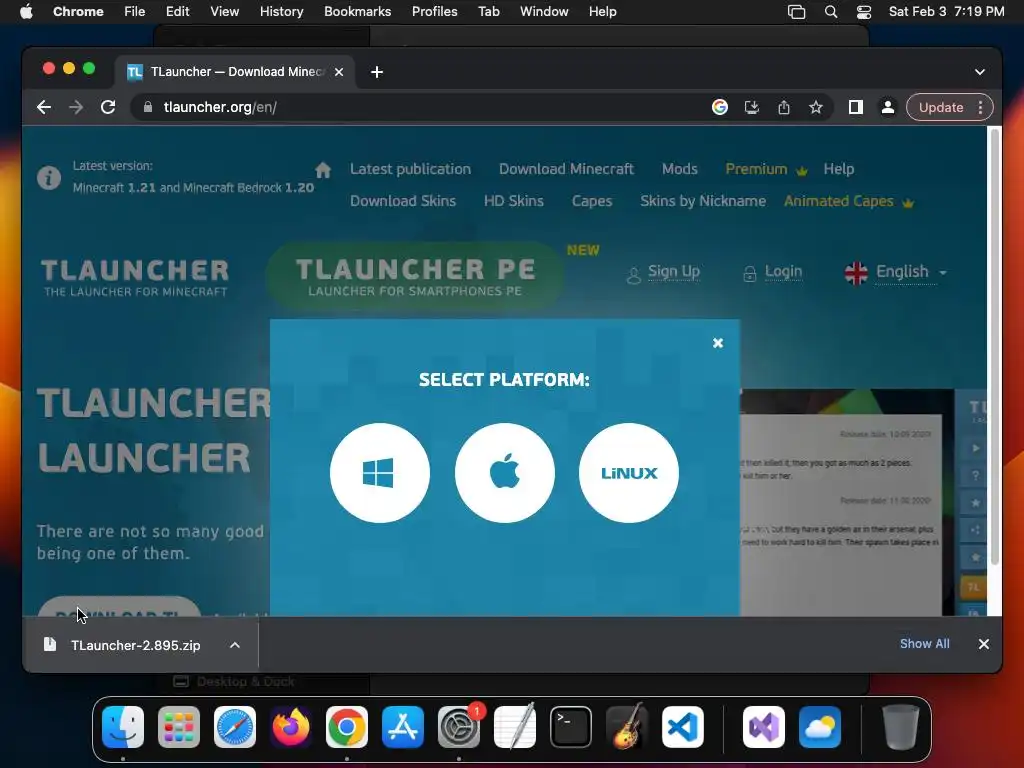The height and width of the screenshot is (768, 1024).
Task: Open Chrome profile avatar
Action: (888, 107)
